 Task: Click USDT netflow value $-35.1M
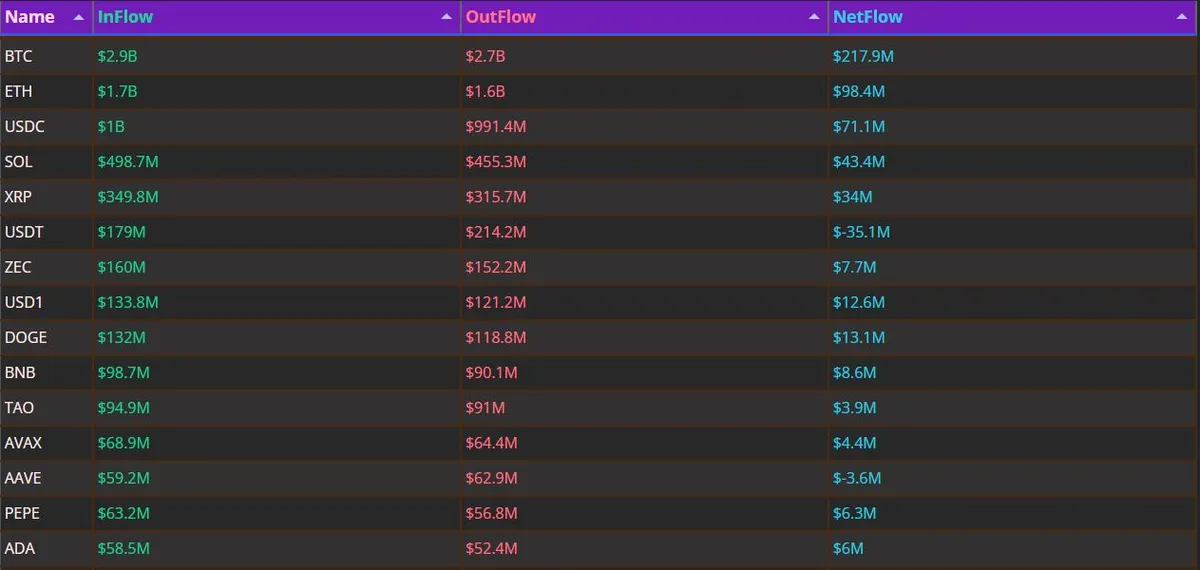coord(861,232)
